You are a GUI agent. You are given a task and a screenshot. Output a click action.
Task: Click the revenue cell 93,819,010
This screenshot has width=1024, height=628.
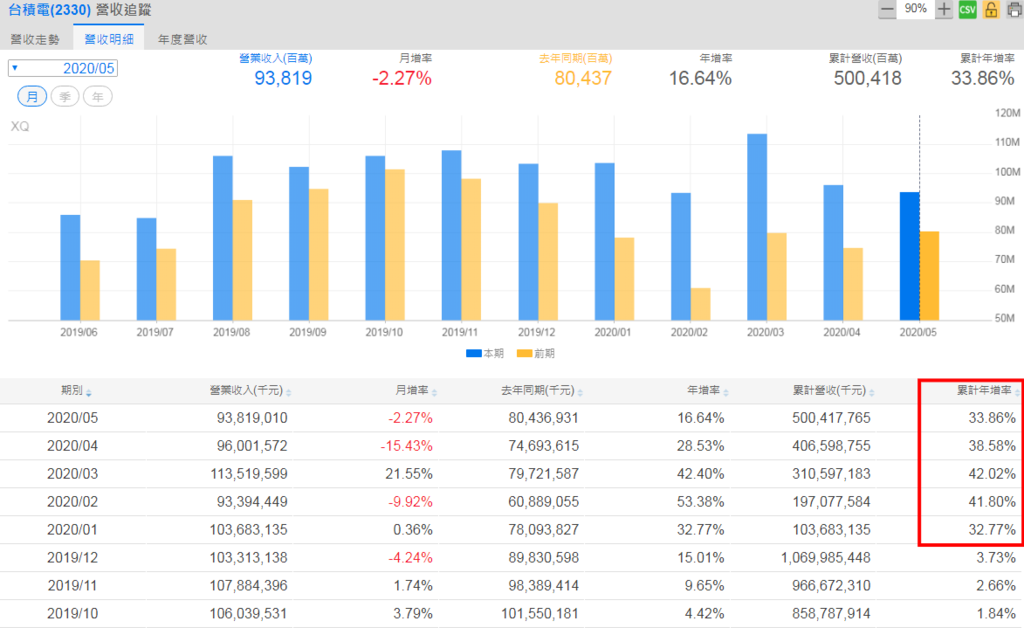(252, 418)
